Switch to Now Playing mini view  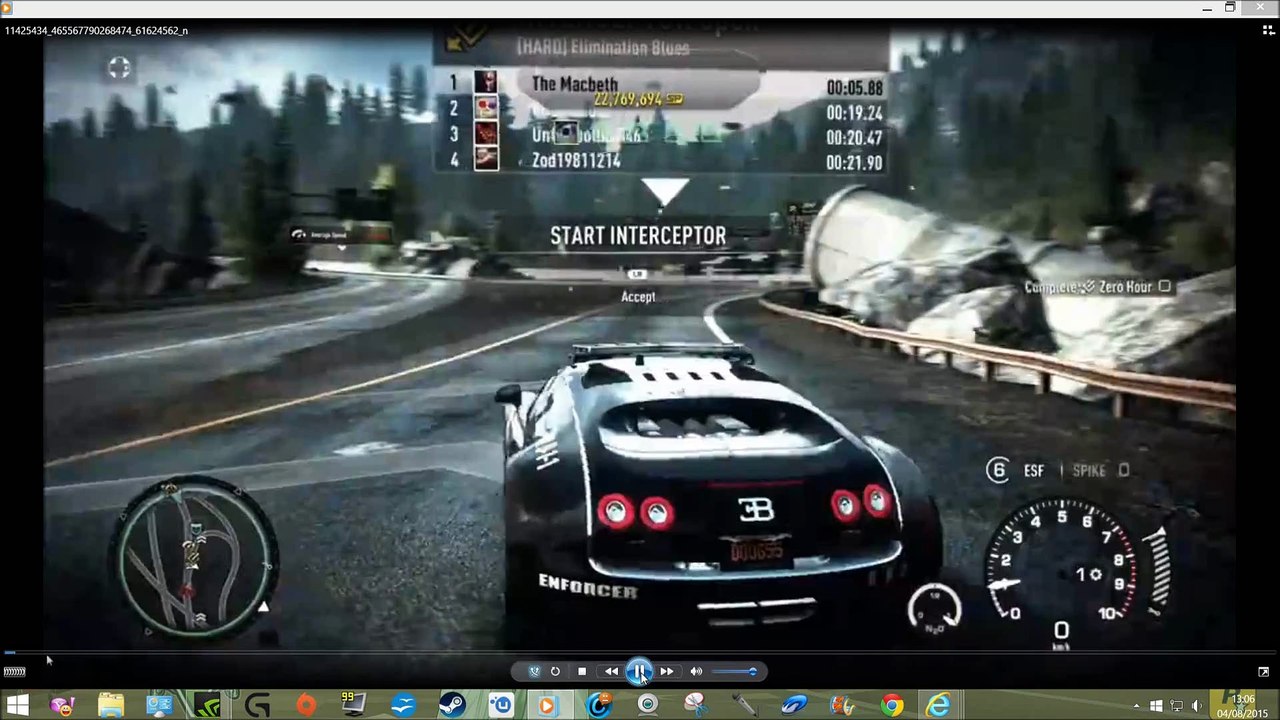click(x=1263, y=672)
